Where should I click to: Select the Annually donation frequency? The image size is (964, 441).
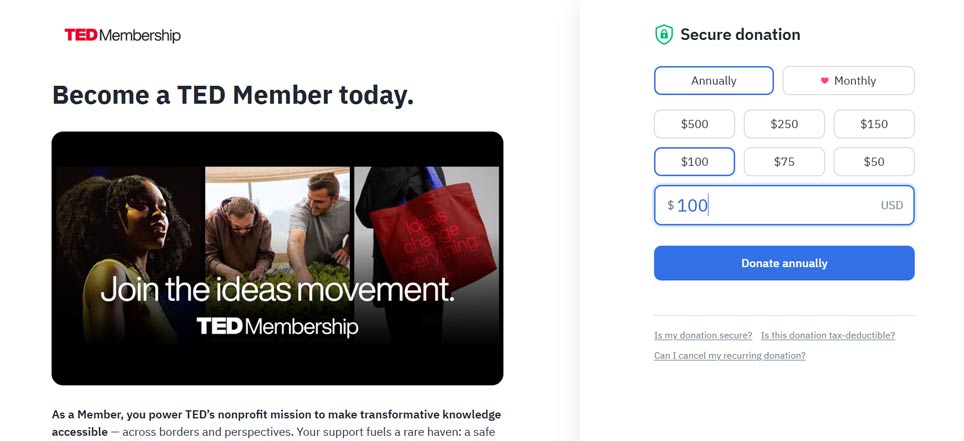point(713,81)
